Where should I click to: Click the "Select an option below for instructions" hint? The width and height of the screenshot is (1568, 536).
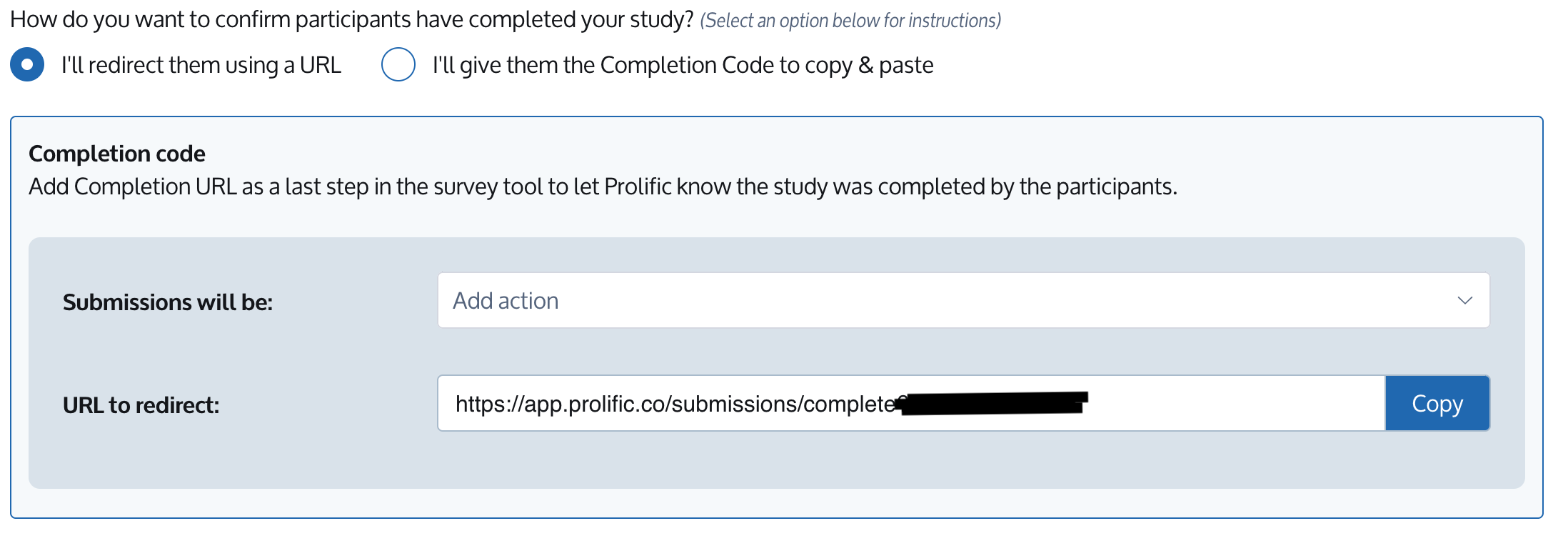[850, 21]
